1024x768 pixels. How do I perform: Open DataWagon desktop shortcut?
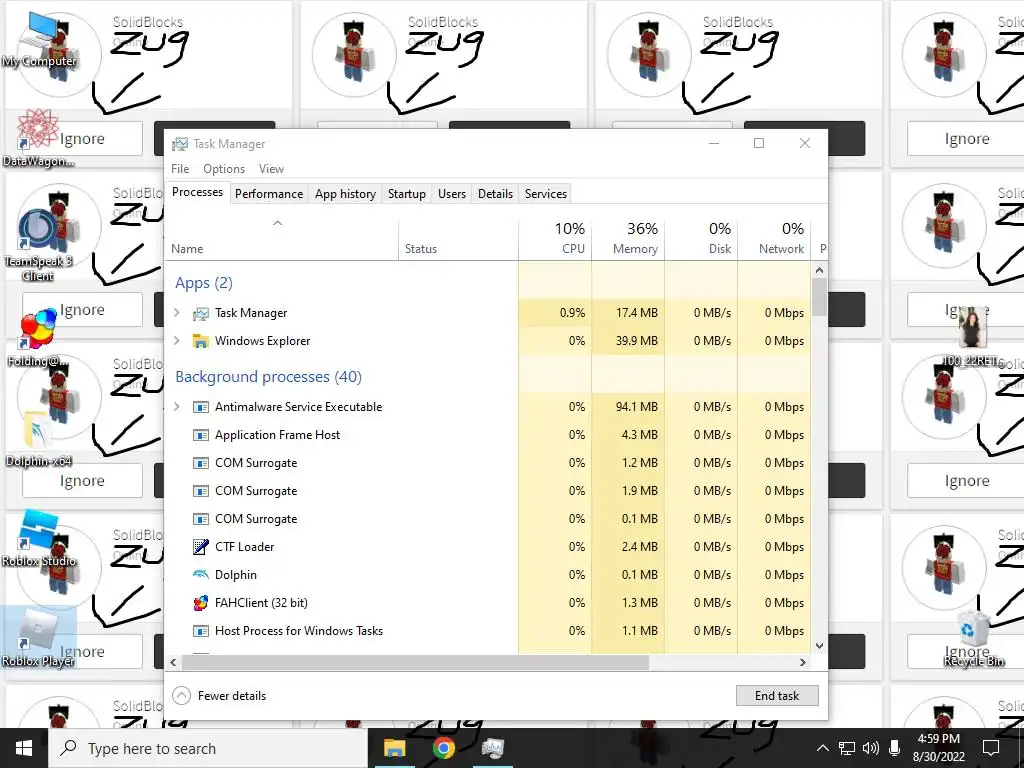click(38, 138)
